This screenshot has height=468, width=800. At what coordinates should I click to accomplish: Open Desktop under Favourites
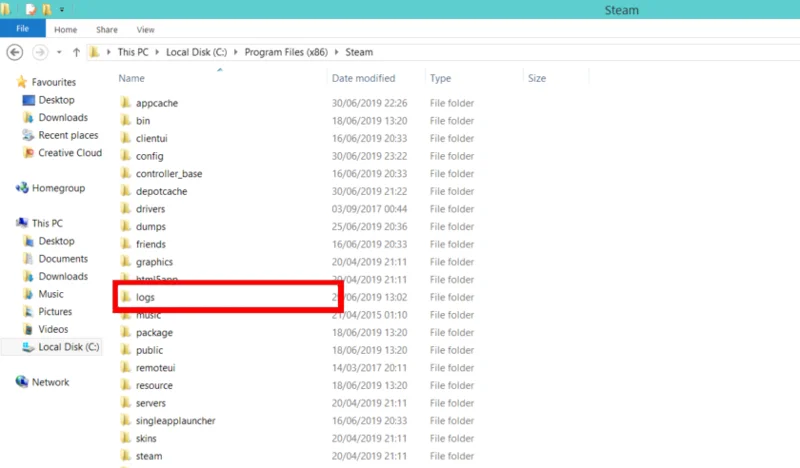tap(56, 100)
